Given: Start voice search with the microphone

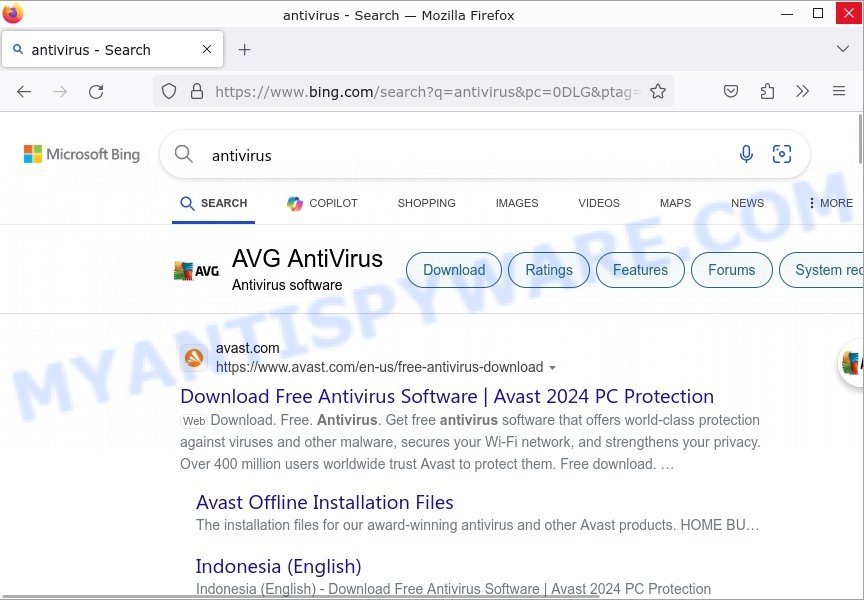Looking at the screenshot, I should (746, 154).
